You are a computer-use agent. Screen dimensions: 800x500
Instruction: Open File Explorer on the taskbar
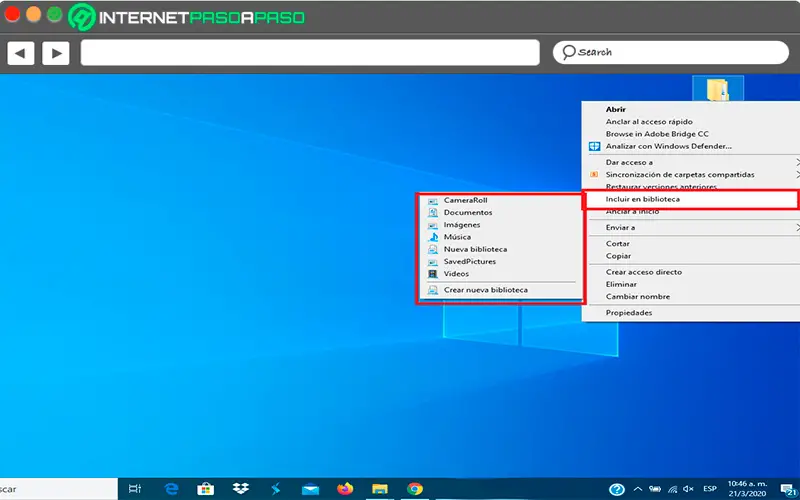pos(380,489)
